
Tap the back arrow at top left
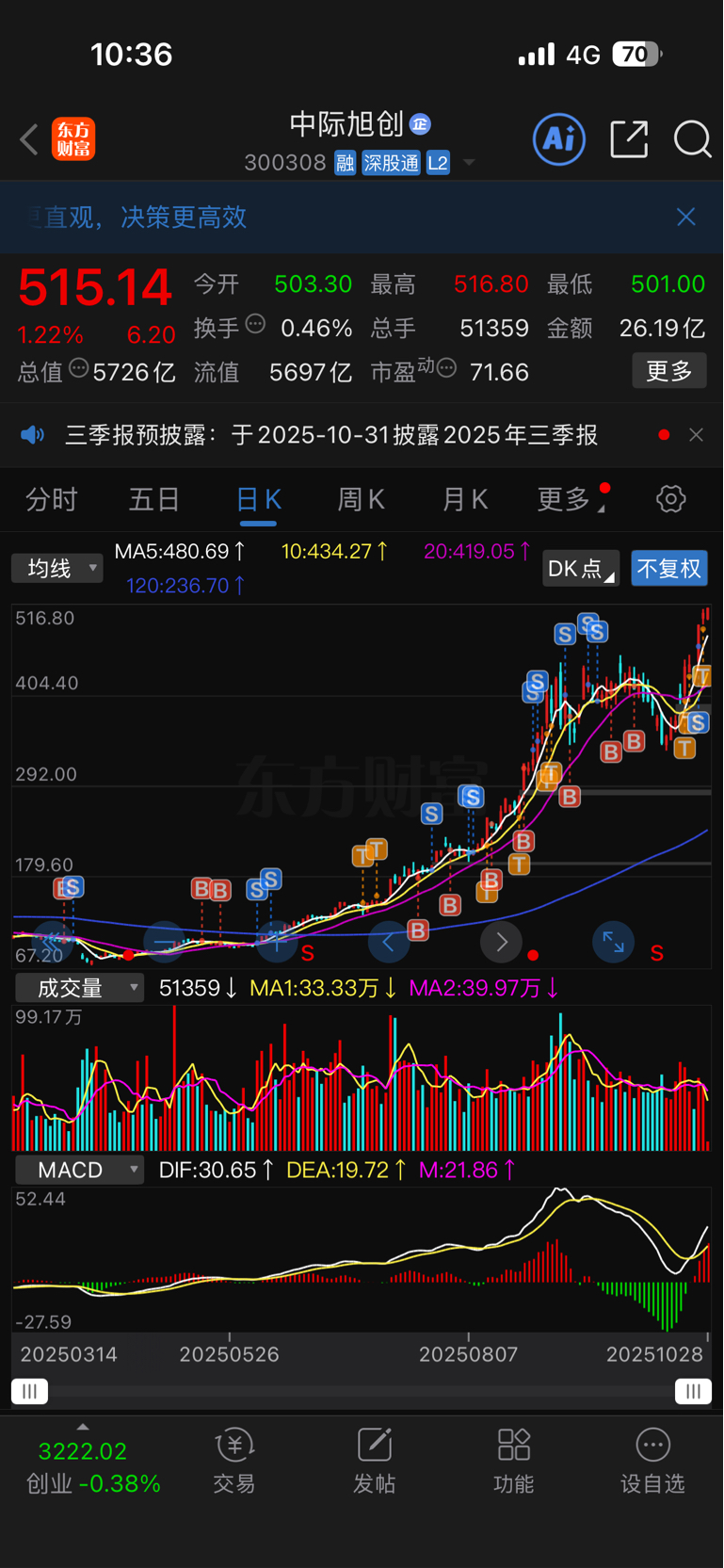click(29, 139)
